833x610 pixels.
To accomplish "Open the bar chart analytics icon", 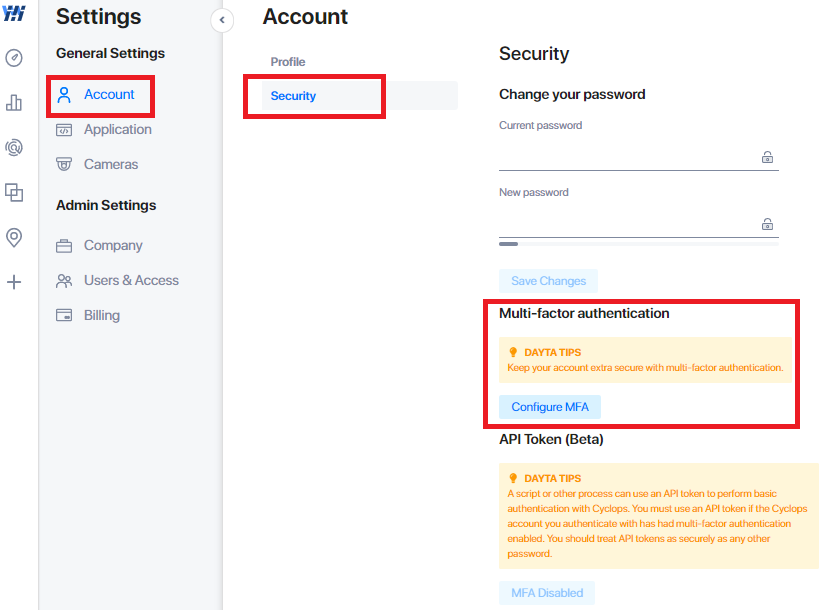I will [x=14, y=103].
